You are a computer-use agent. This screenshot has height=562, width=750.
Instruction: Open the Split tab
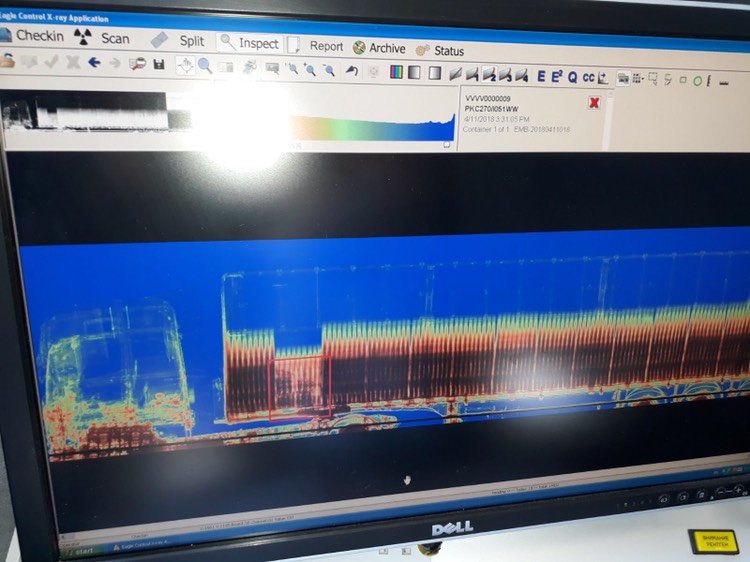[180, 41]
